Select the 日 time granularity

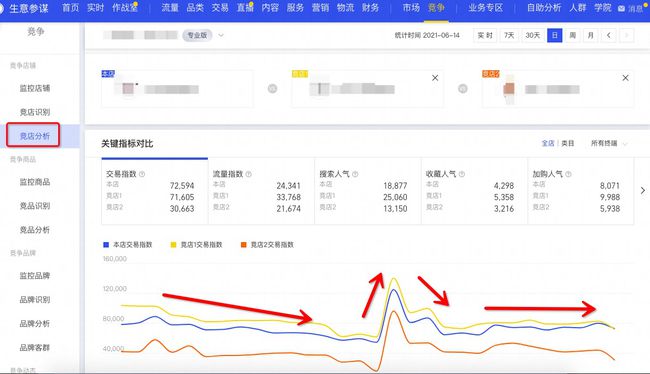point(555,35)
